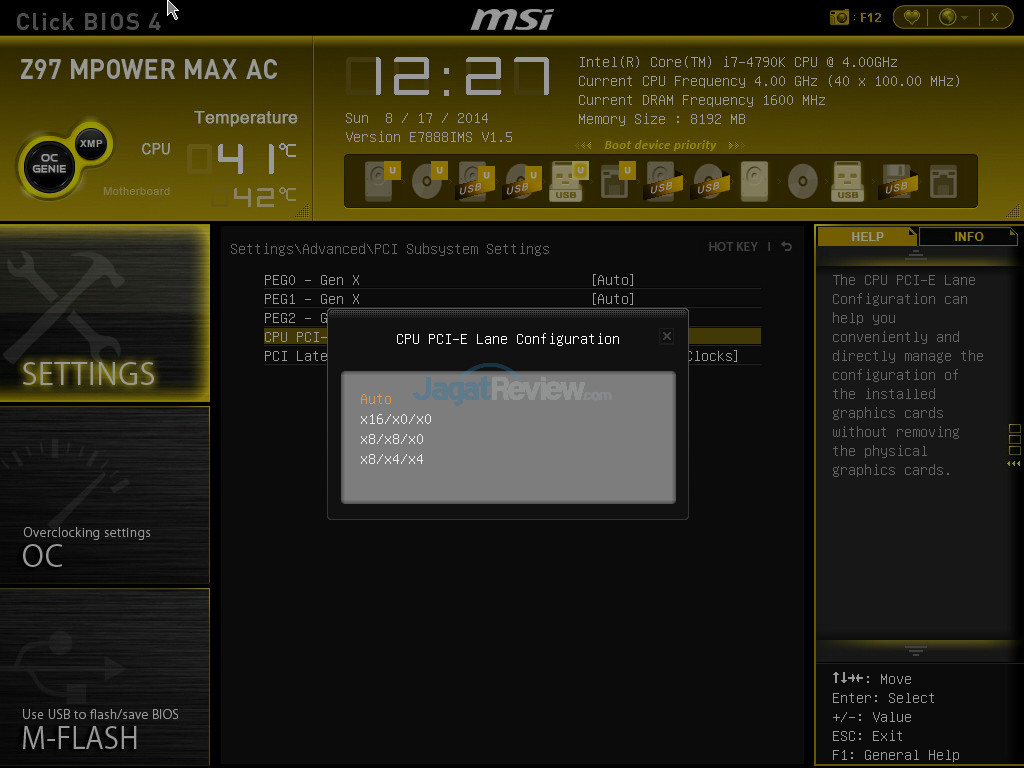
Task: Click the PEG2 row label
Action: 295,318
